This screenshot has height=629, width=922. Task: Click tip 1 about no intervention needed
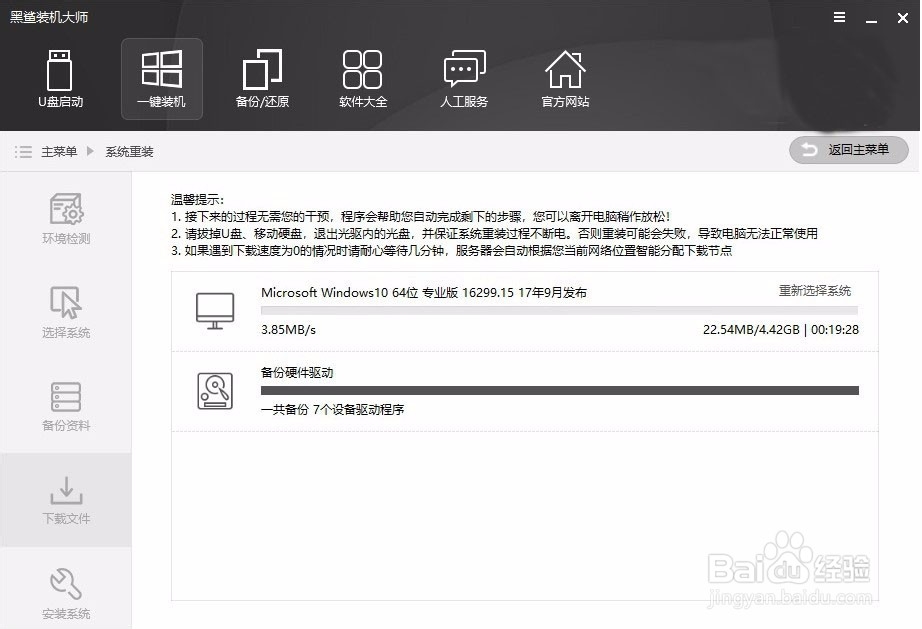click(420, 216)
